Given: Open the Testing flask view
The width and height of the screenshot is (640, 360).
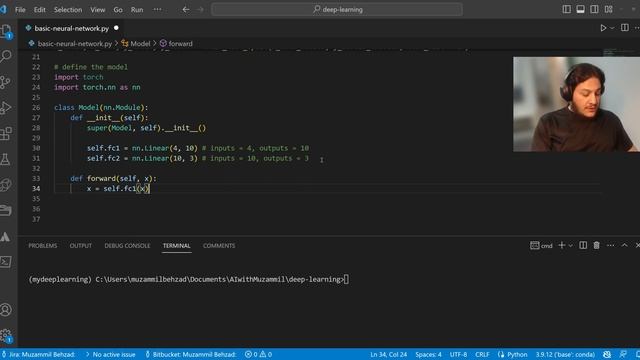Looking at the screenshot, I should coord(5,159).
